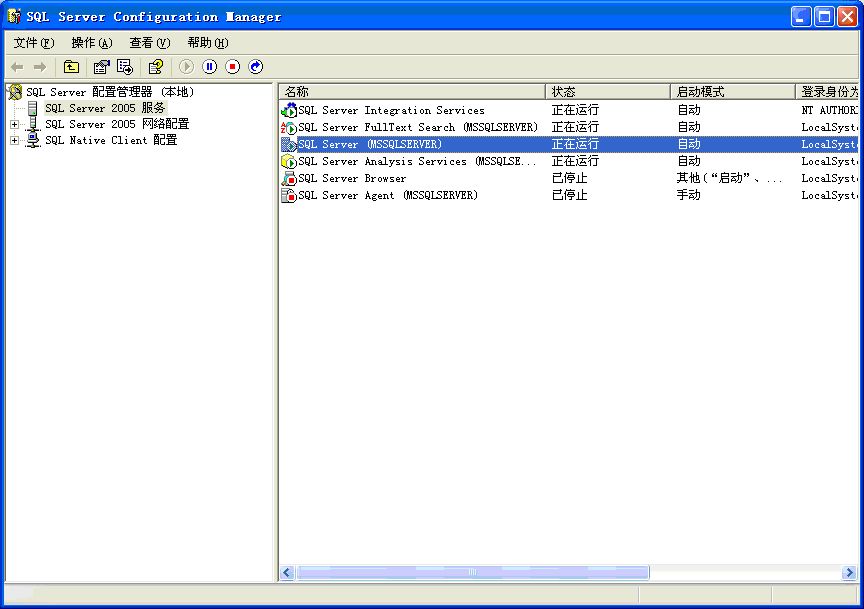Click 手动 start mode of SQL Server Agent
The image size is (864, 609).
pyautogui.click(x=689, y=195)
